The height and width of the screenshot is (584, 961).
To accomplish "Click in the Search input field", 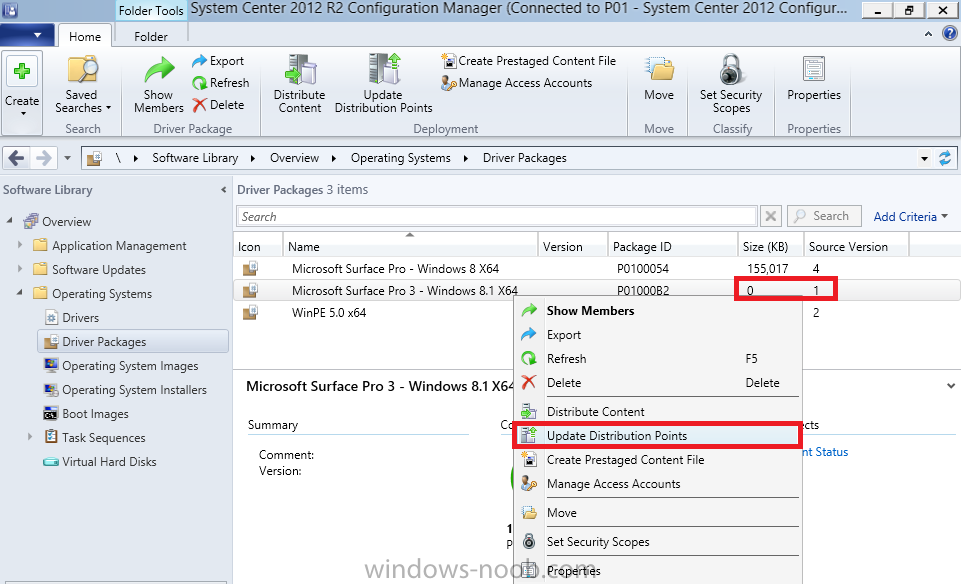I will [x=496, y=216].
